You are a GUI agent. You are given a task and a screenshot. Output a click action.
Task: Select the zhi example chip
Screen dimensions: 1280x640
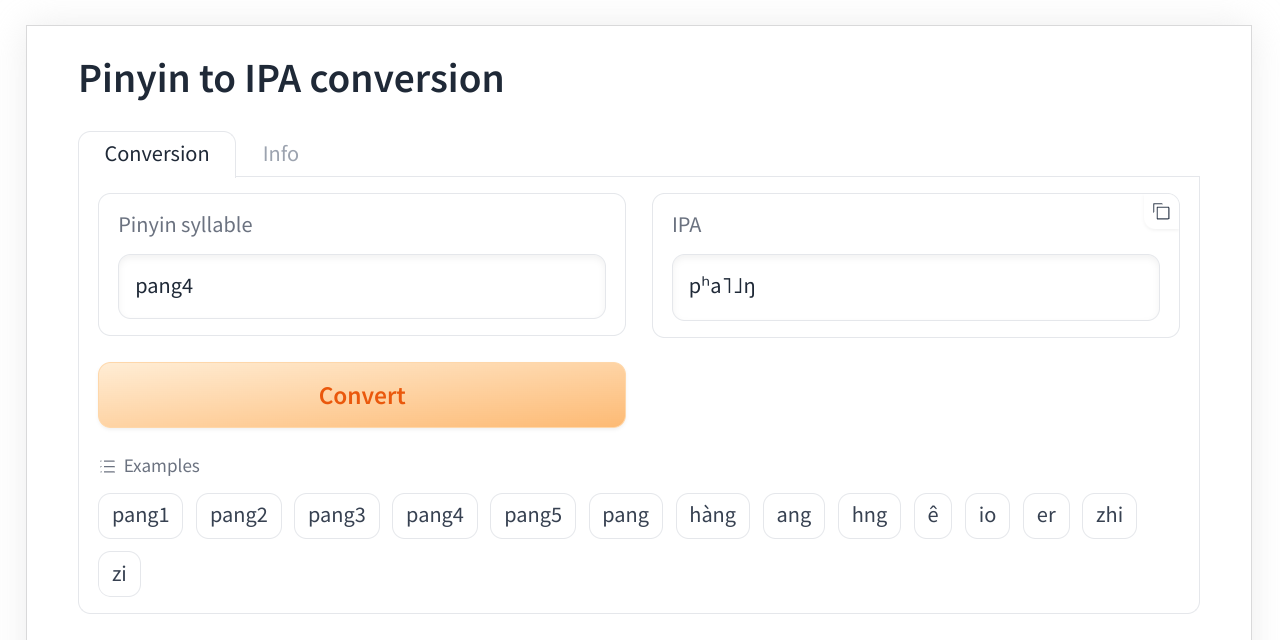tap(1109, 516)
